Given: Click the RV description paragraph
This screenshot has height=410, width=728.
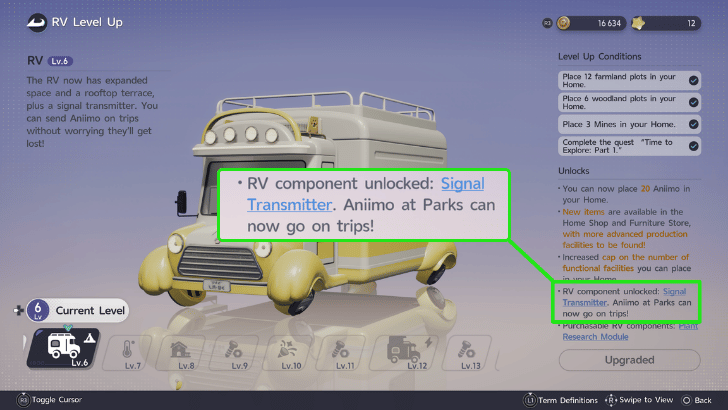Looking at the screenshot, I should tap(92, 112).
